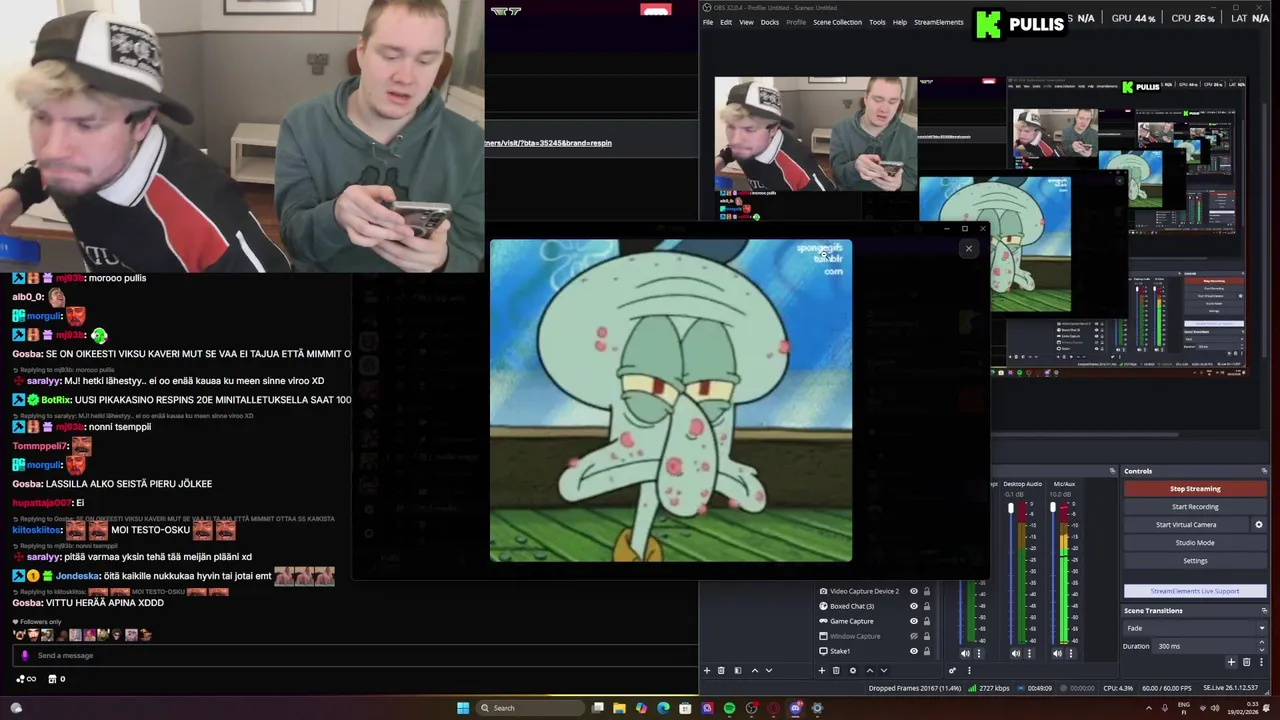Remove the scene transition with trash icon

pos(1246,662)
